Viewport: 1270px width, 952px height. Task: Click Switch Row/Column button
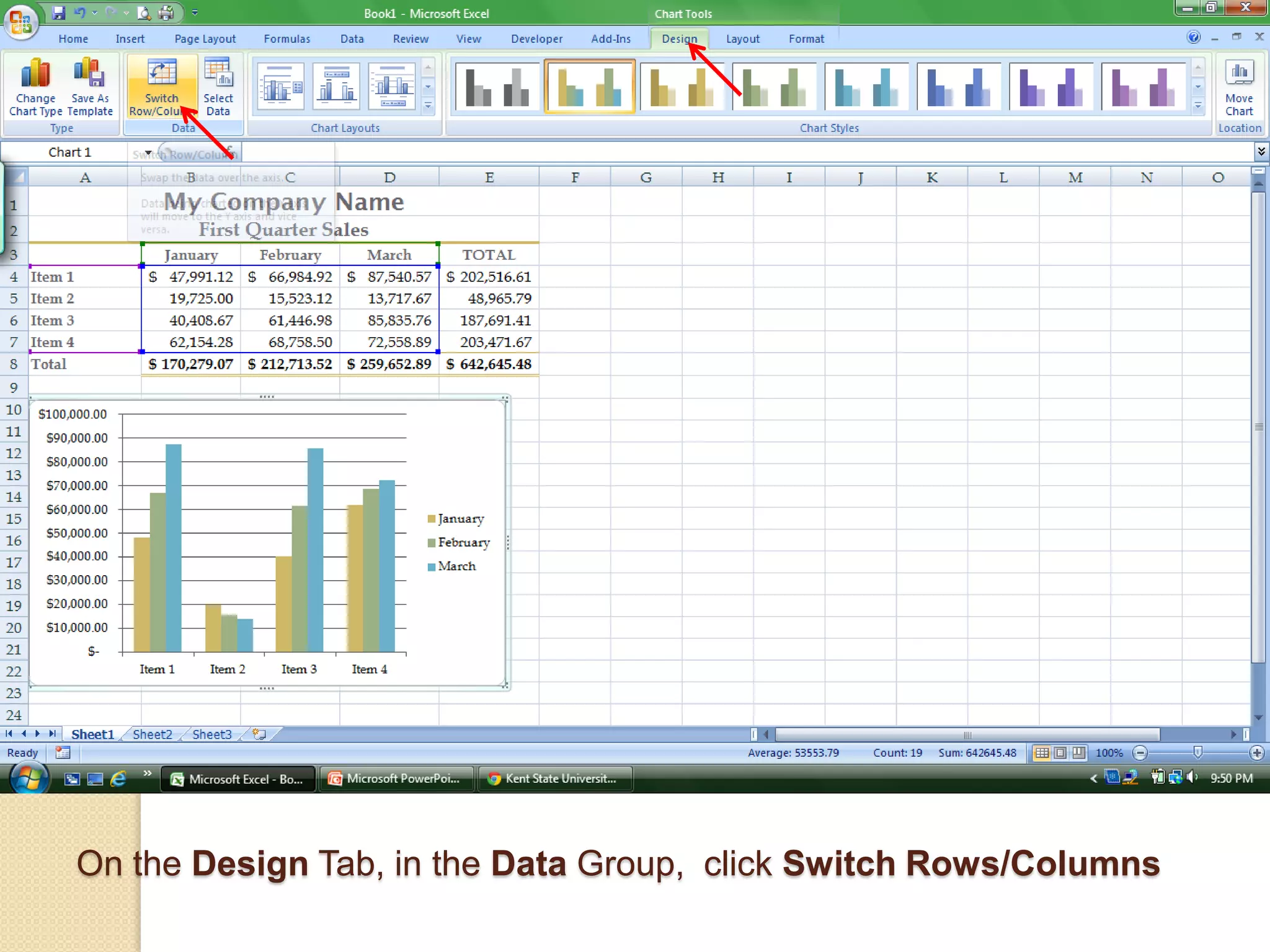(x=161, y=87)
